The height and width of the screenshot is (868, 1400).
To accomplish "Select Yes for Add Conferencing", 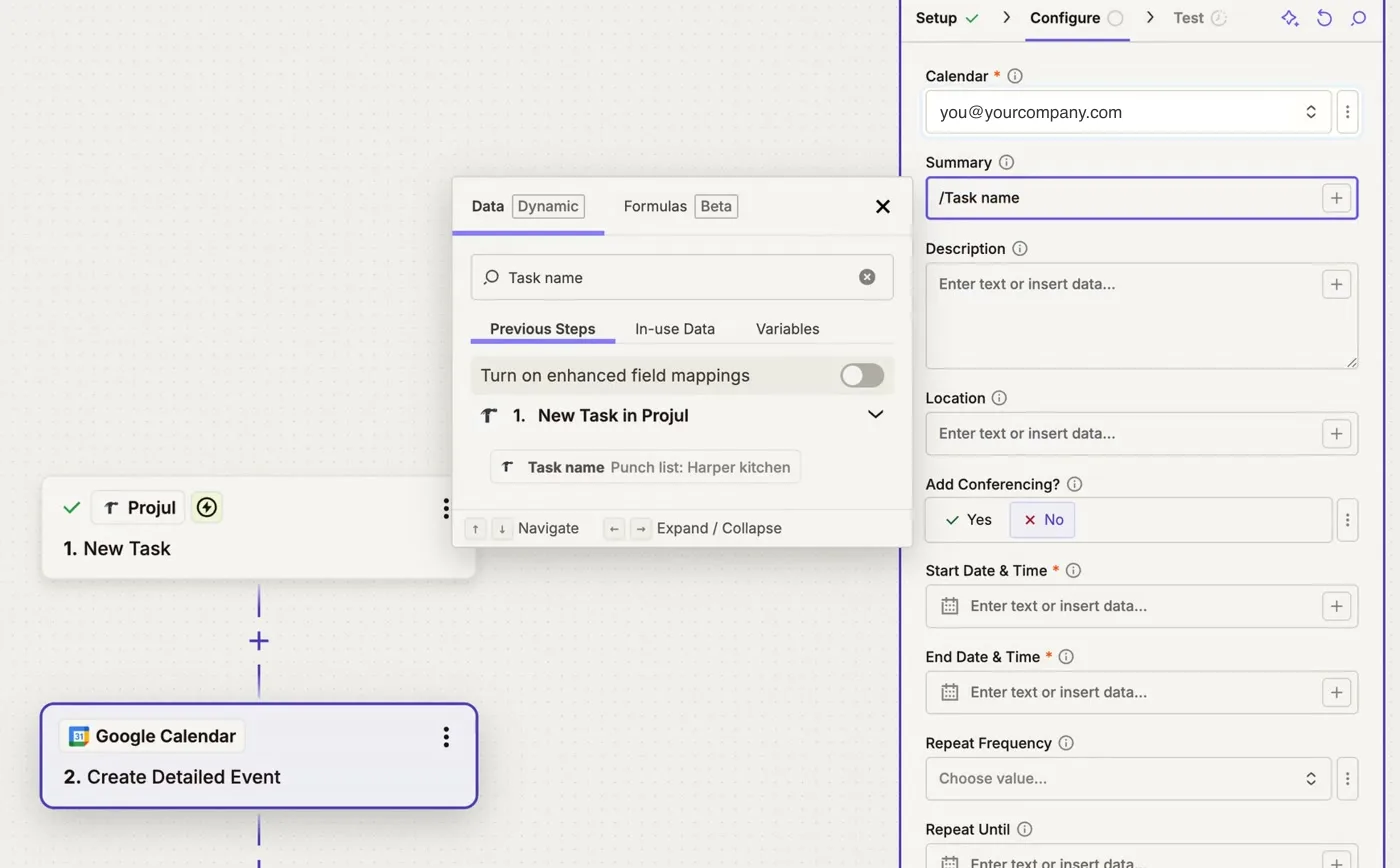I will (x=968, y=520).
